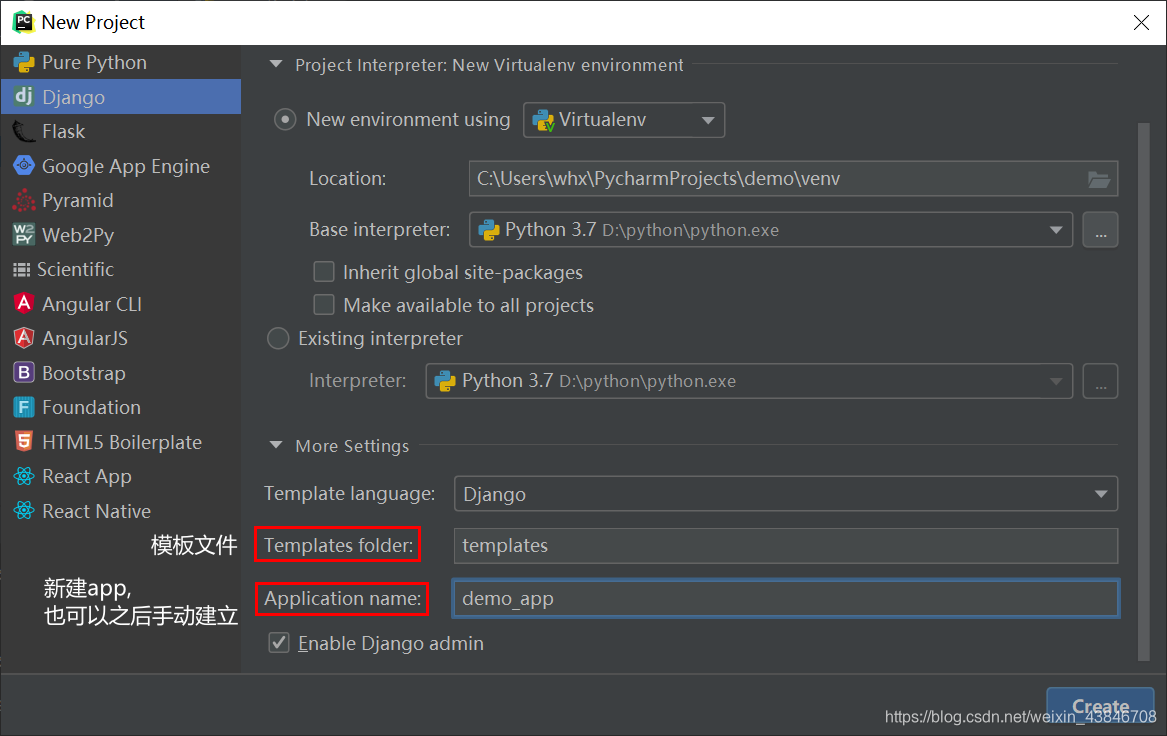Click the Bootstrap B icon

point(24,373)
